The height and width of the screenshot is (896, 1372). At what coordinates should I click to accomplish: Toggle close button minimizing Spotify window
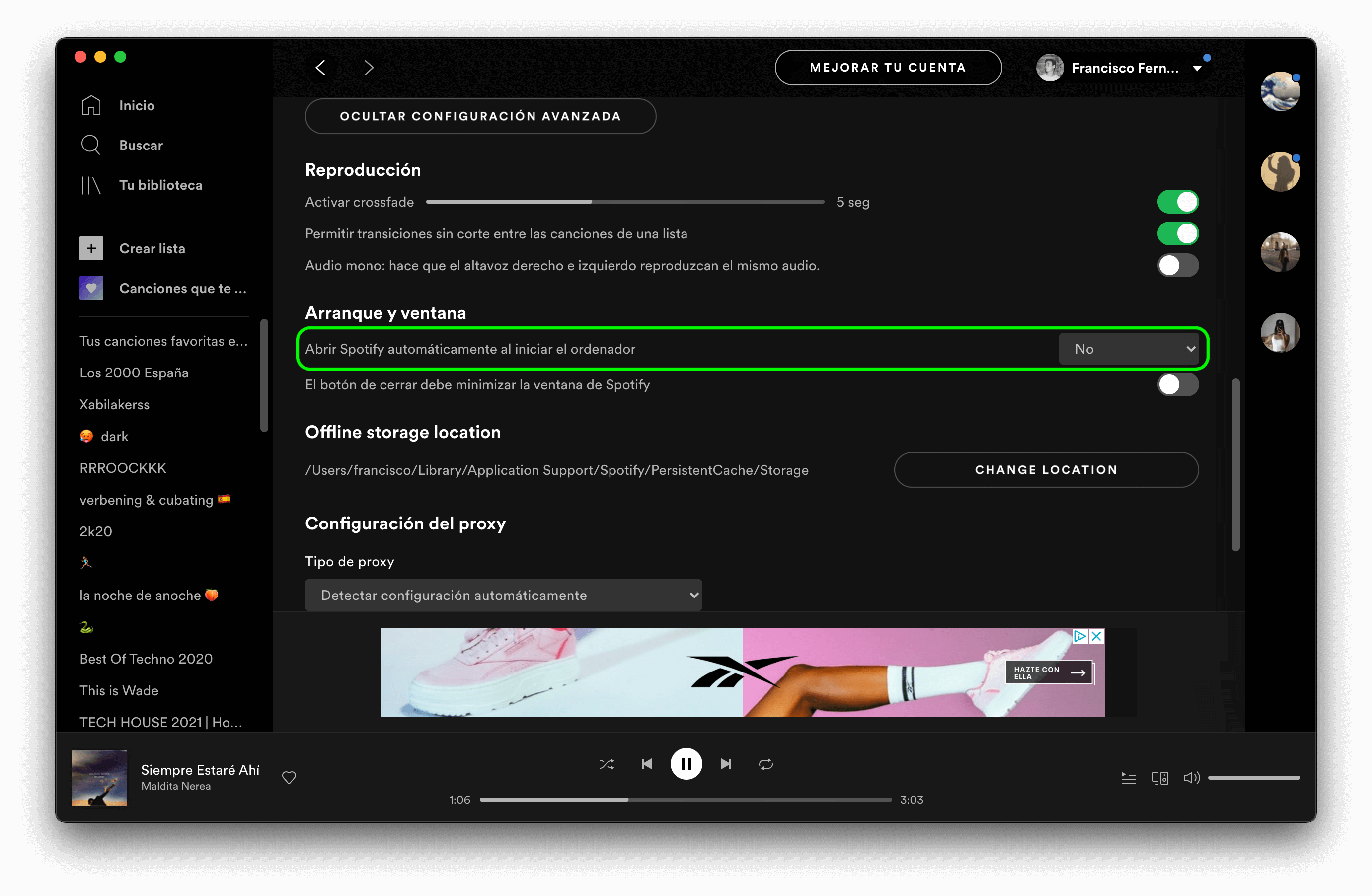point(1177,384)
